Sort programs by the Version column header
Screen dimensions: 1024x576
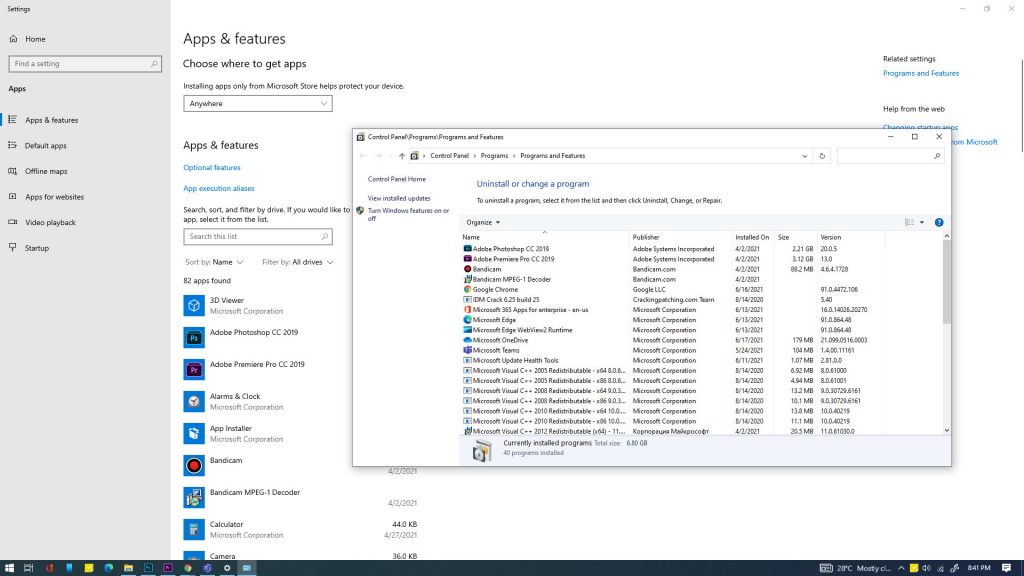(851, 238)
